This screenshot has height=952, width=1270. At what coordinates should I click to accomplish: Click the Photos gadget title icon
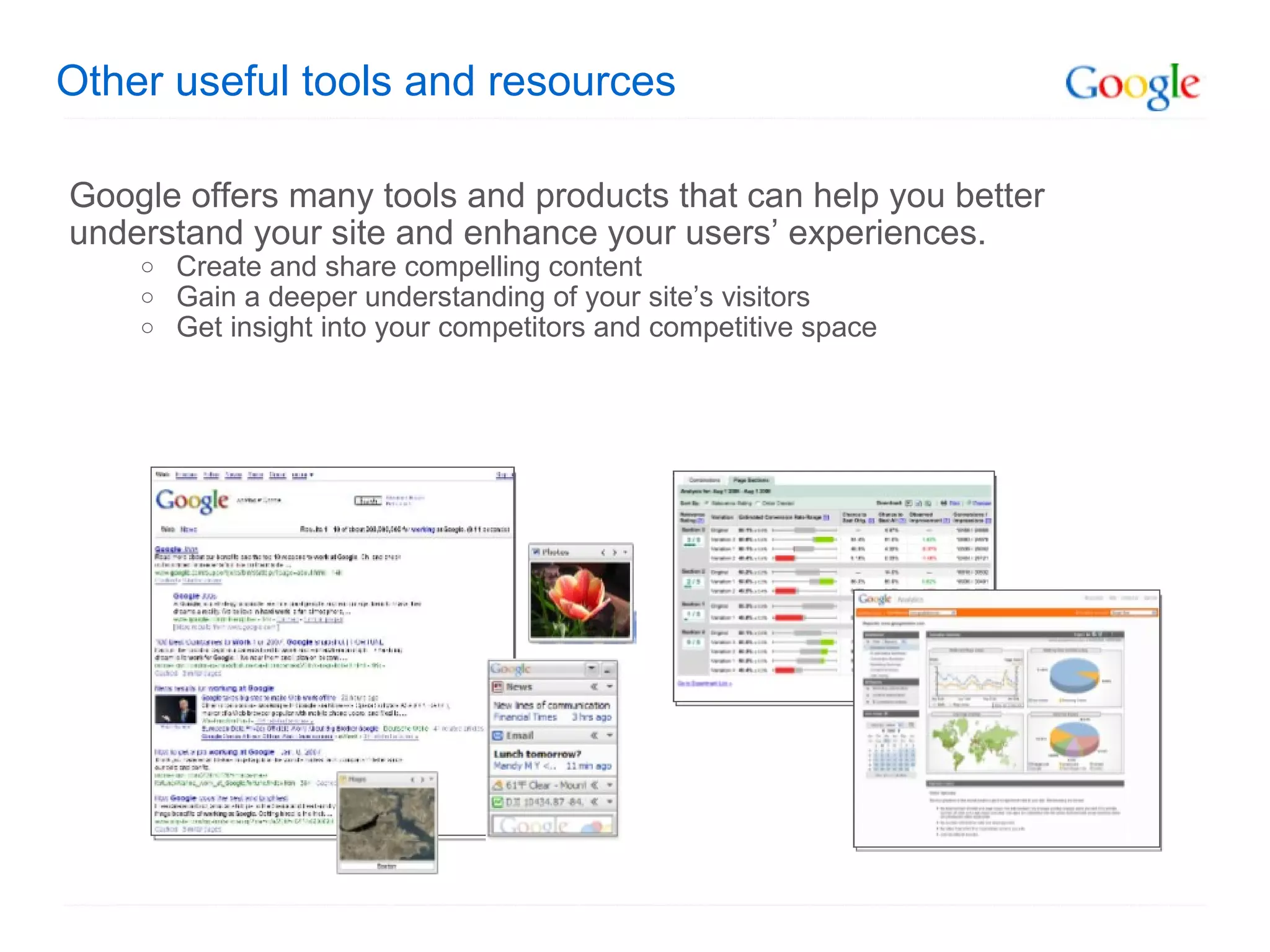(536, 552)
